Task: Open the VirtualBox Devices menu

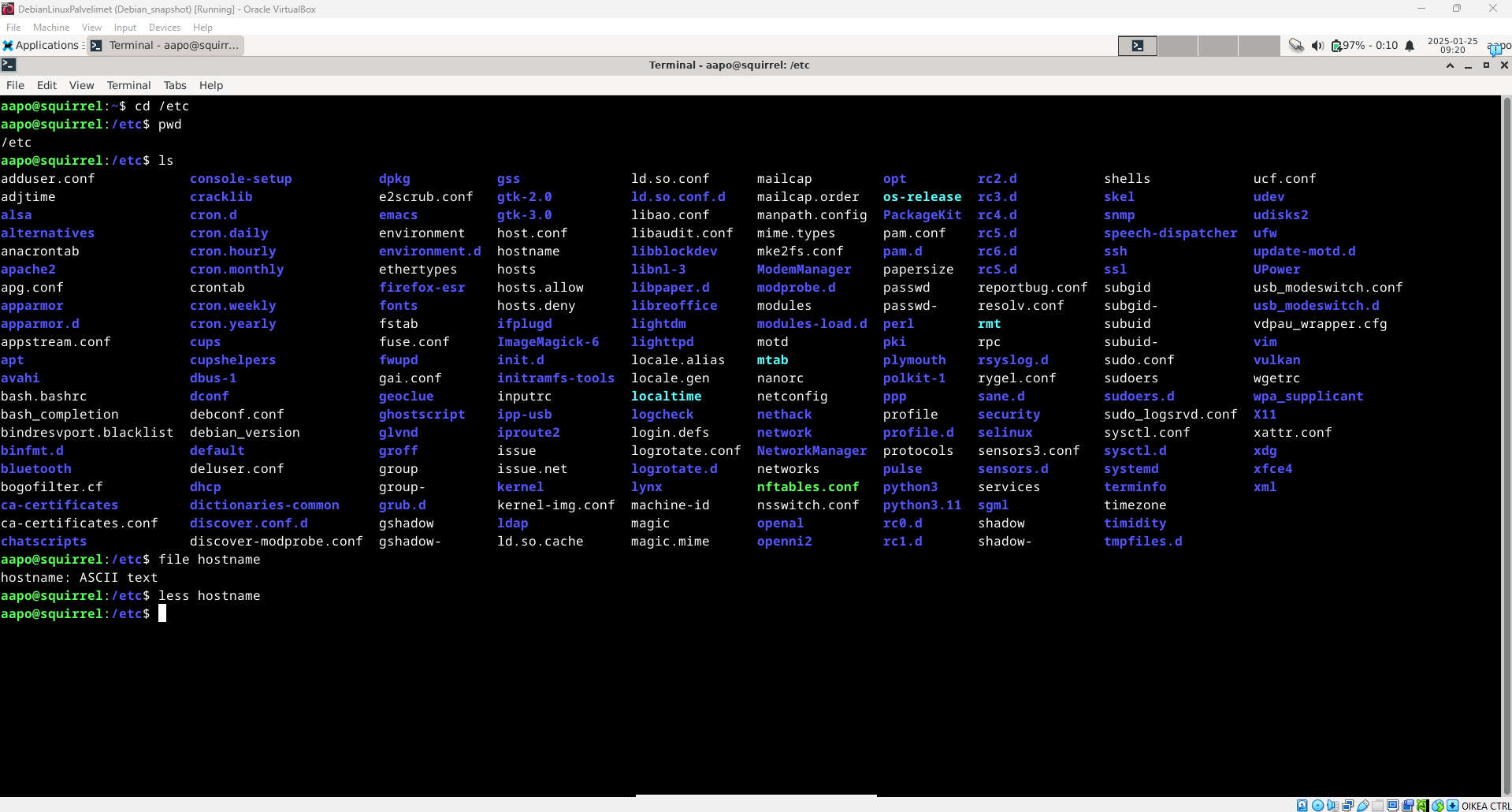Action: click(164, 28)
